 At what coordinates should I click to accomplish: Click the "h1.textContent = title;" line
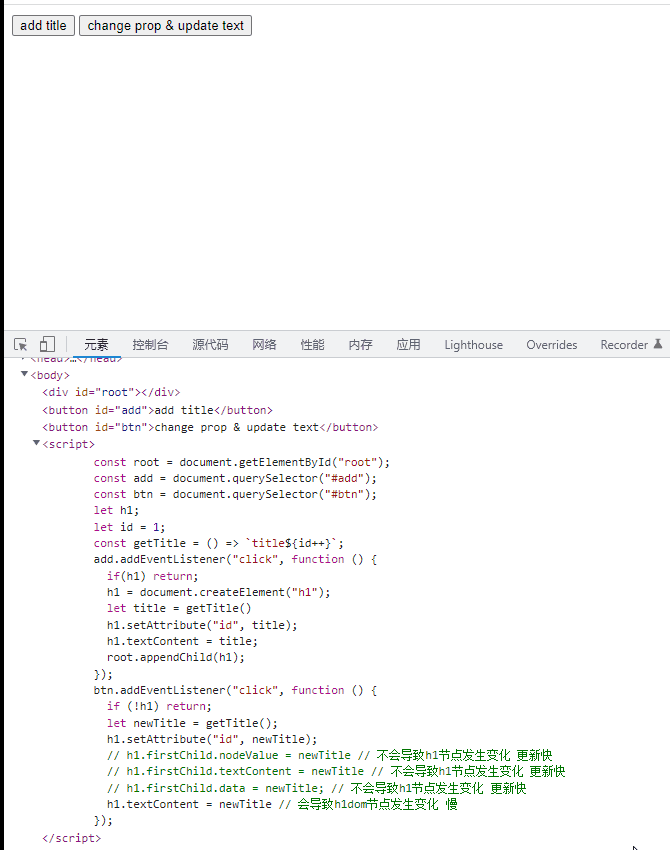[182, 641]
